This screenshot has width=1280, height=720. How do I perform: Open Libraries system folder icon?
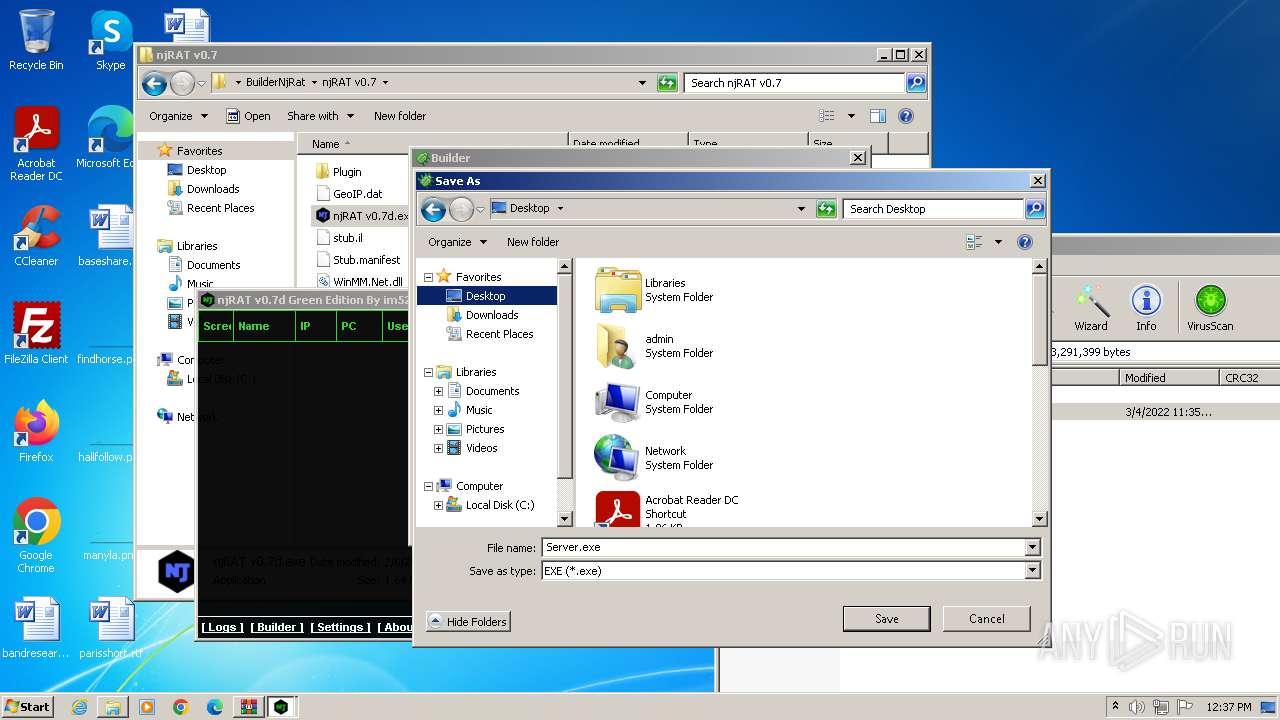coord(618,290)
